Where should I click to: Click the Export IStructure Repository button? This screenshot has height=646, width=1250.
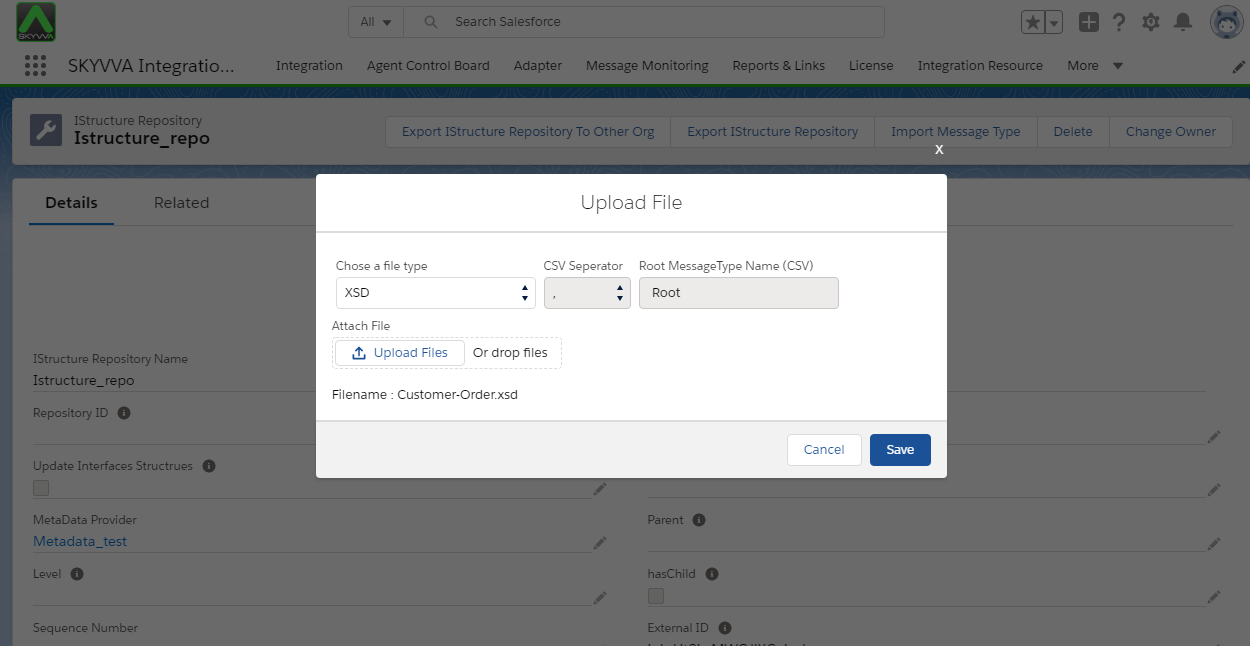click(773, 132)
